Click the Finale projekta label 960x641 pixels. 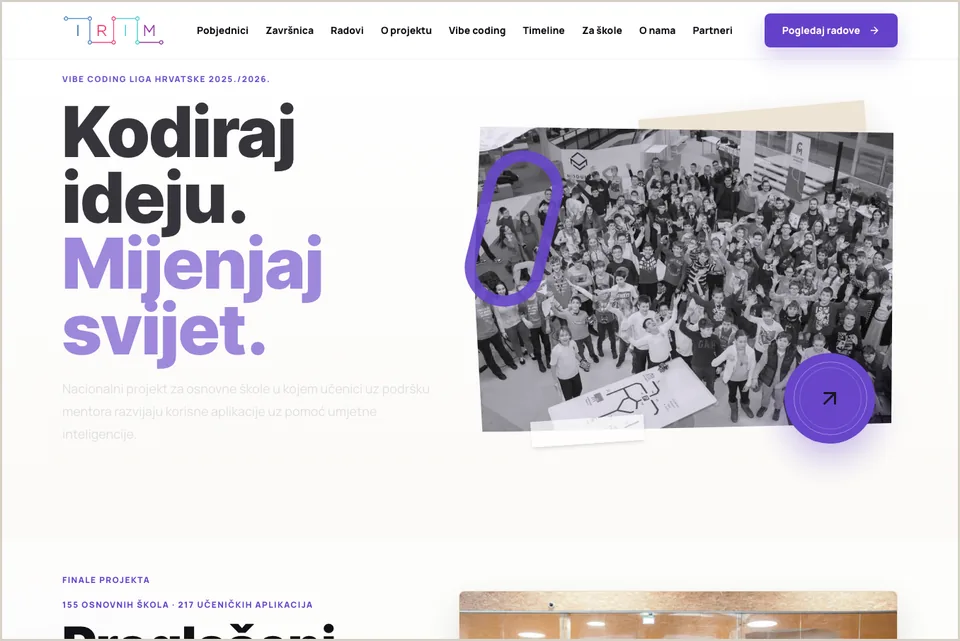coord(106,580)
